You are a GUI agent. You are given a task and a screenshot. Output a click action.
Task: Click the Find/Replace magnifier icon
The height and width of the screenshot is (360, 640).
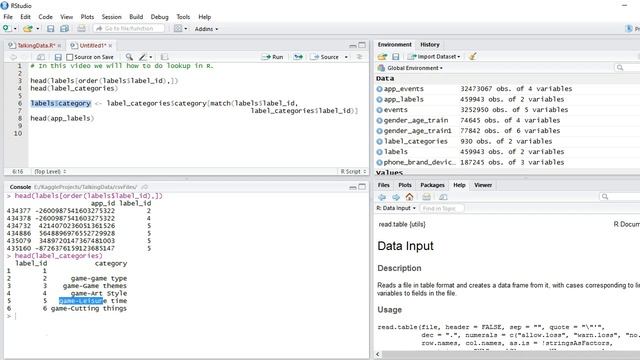(129, 57)
